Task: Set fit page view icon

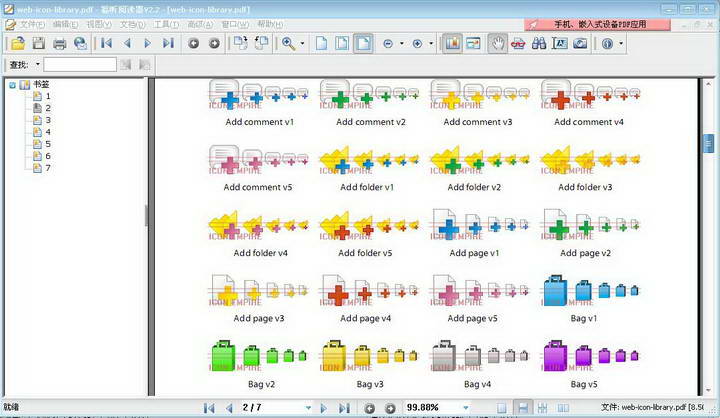Action: pos(342,44)
